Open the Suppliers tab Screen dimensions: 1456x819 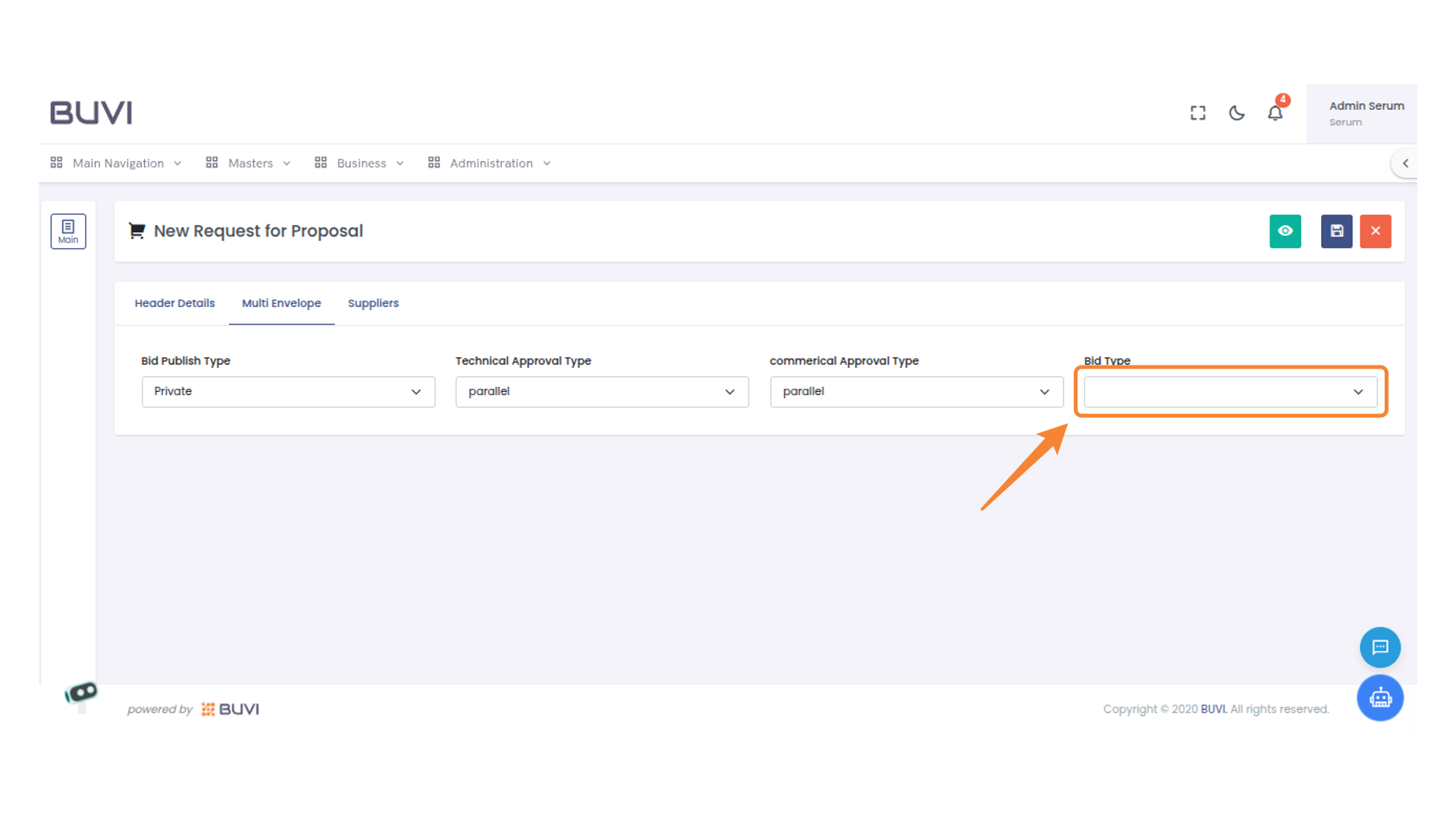click(x=373, y=303)
